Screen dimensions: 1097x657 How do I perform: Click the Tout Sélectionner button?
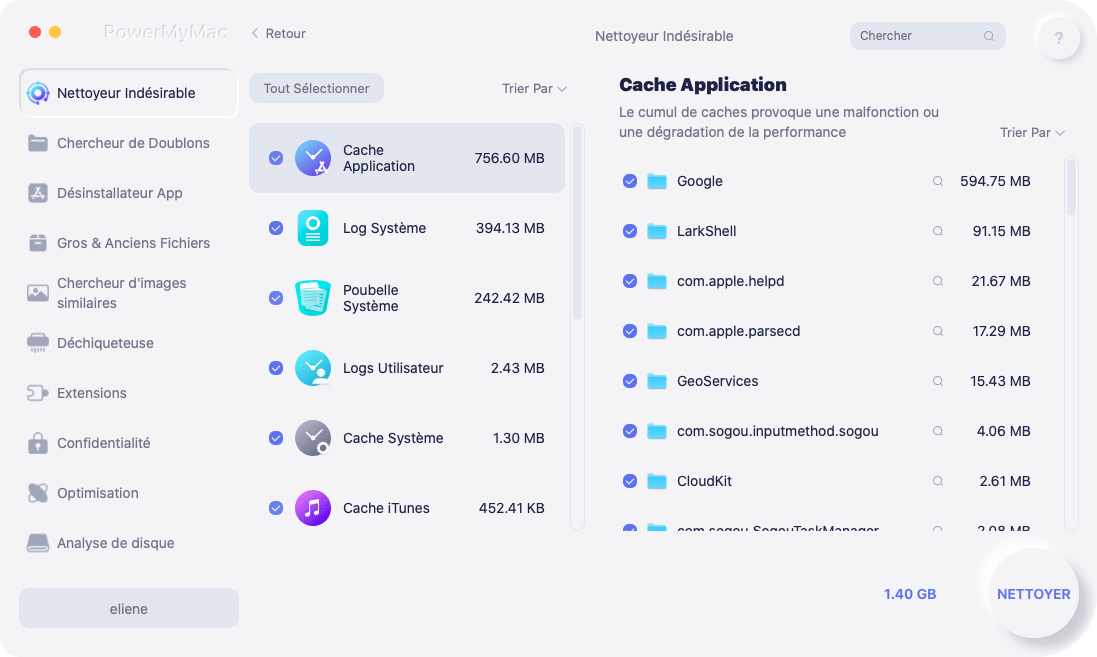316,89
